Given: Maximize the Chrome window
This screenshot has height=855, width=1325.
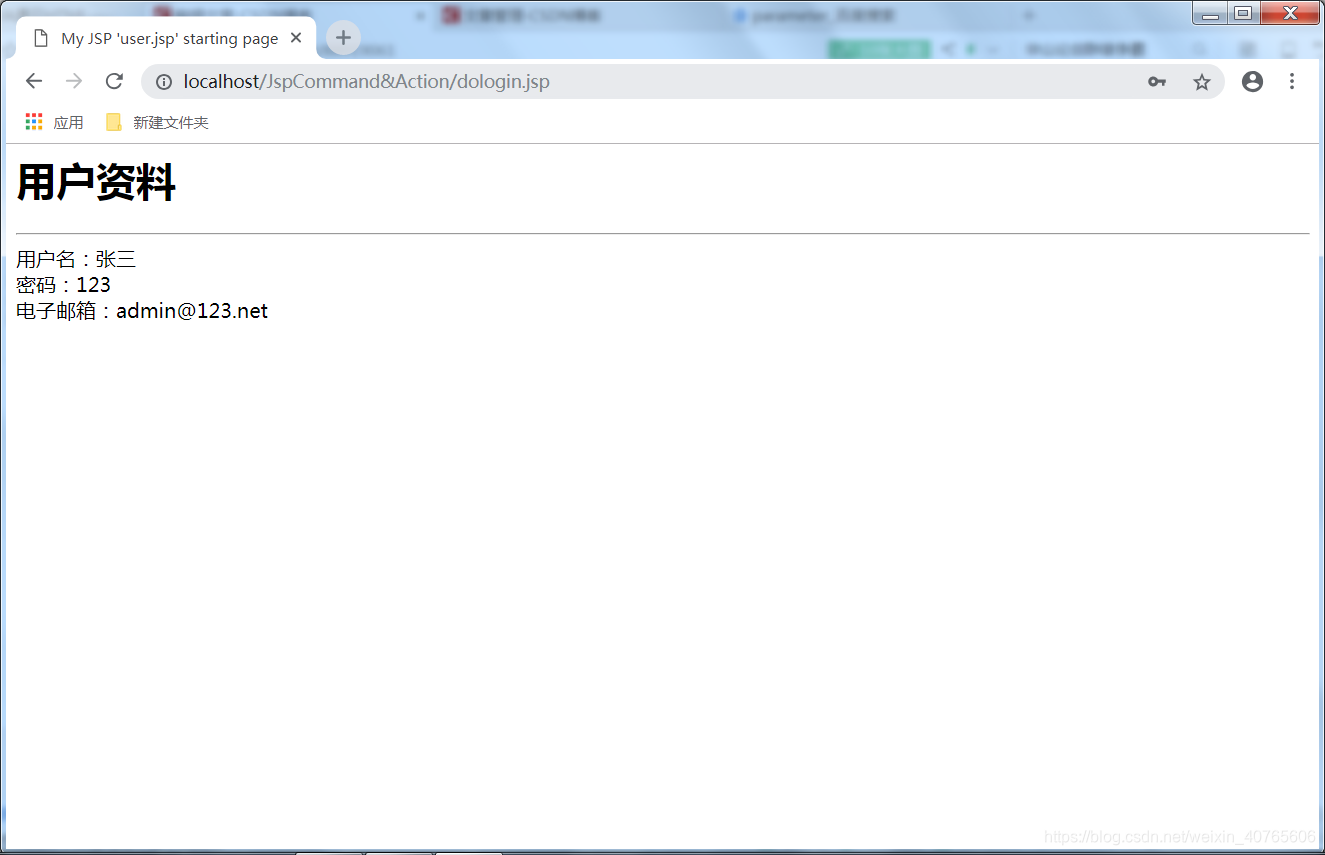Looking at the screenshot, I should (1243, 13).
